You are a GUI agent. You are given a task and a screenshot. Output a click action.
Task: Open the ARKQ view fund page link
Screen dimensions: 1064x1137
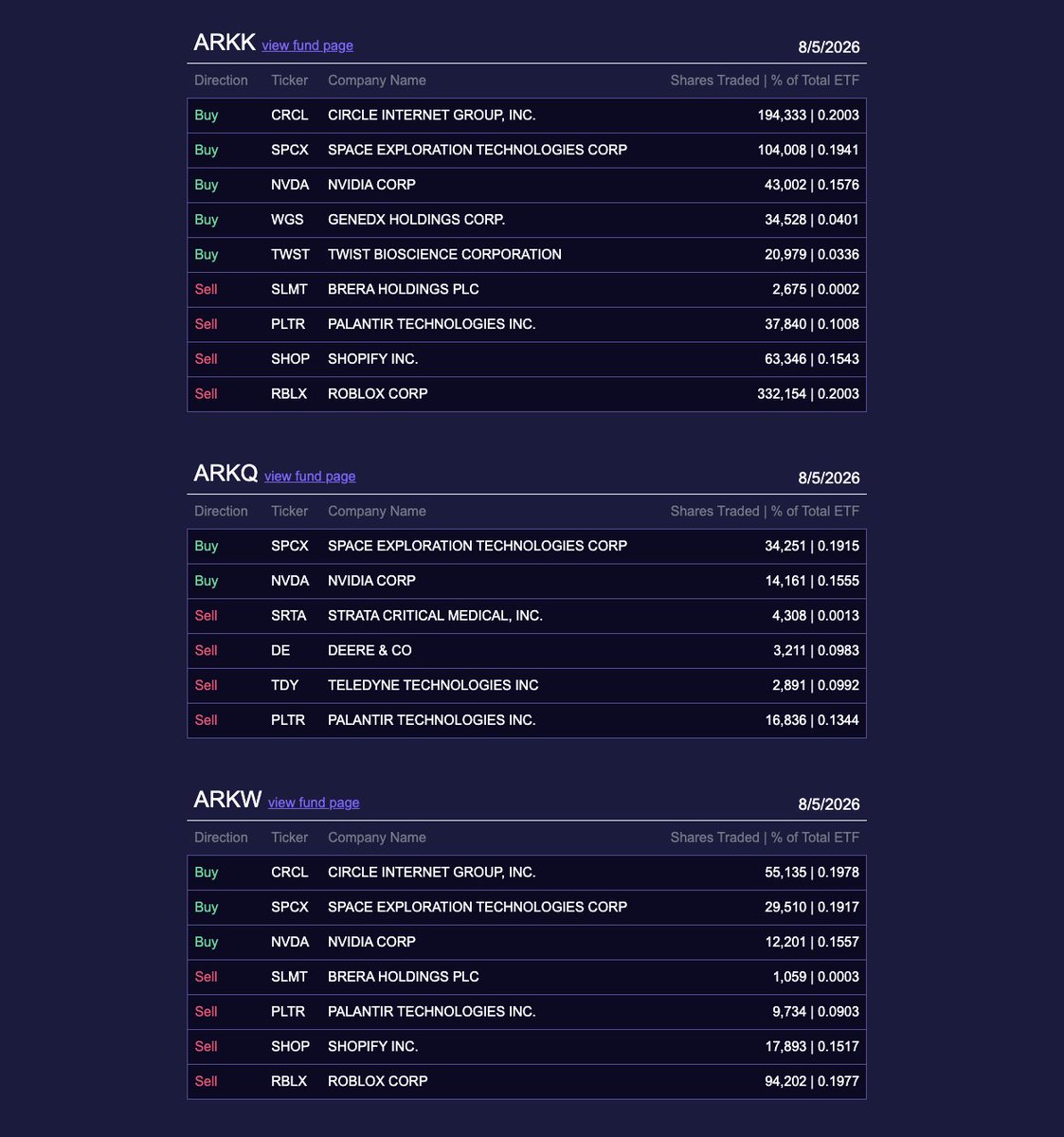tap(310, 477)
